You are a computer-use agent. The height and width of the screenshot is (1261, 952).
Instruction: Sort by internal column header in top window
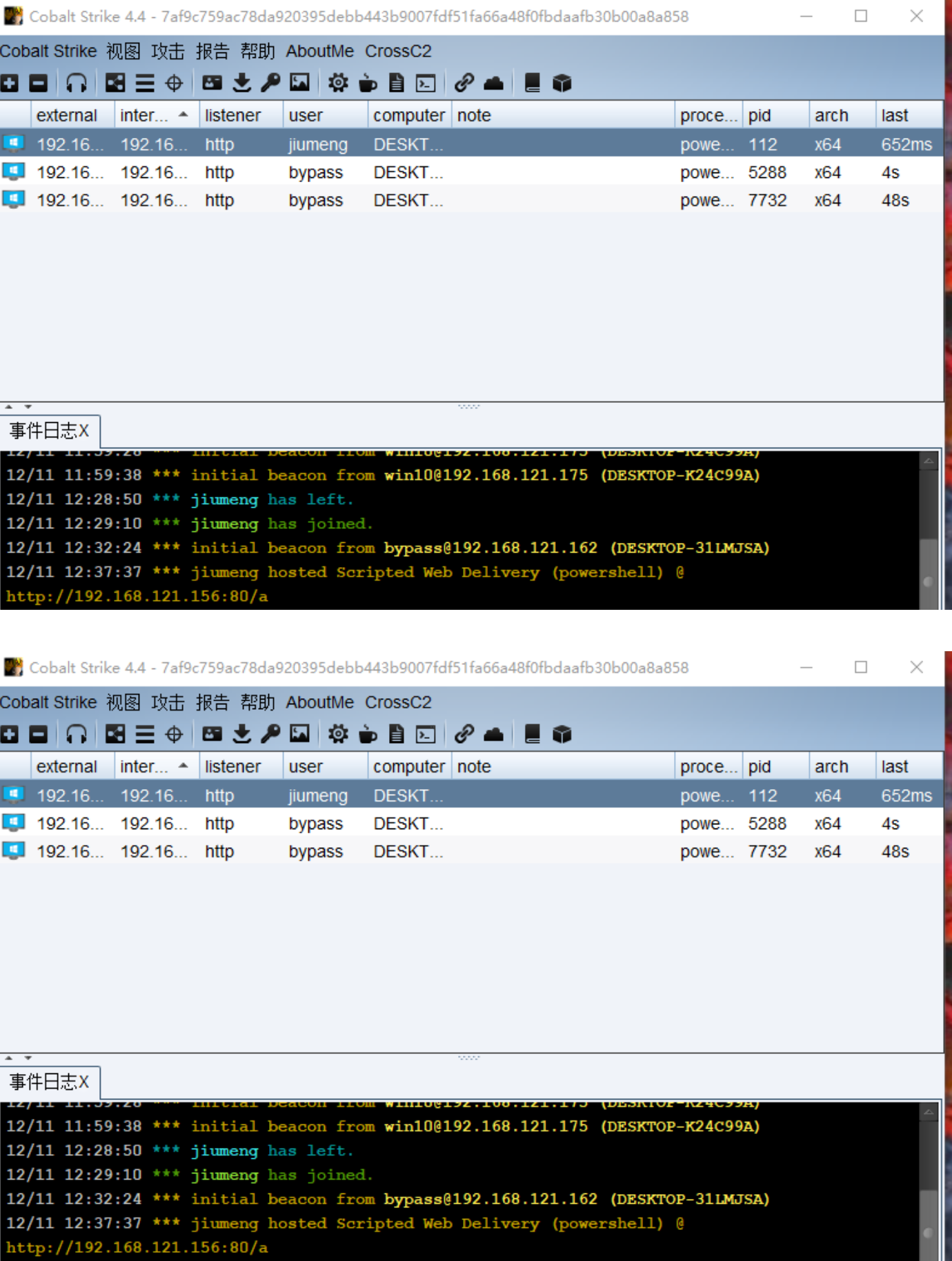tap(157, 115)
